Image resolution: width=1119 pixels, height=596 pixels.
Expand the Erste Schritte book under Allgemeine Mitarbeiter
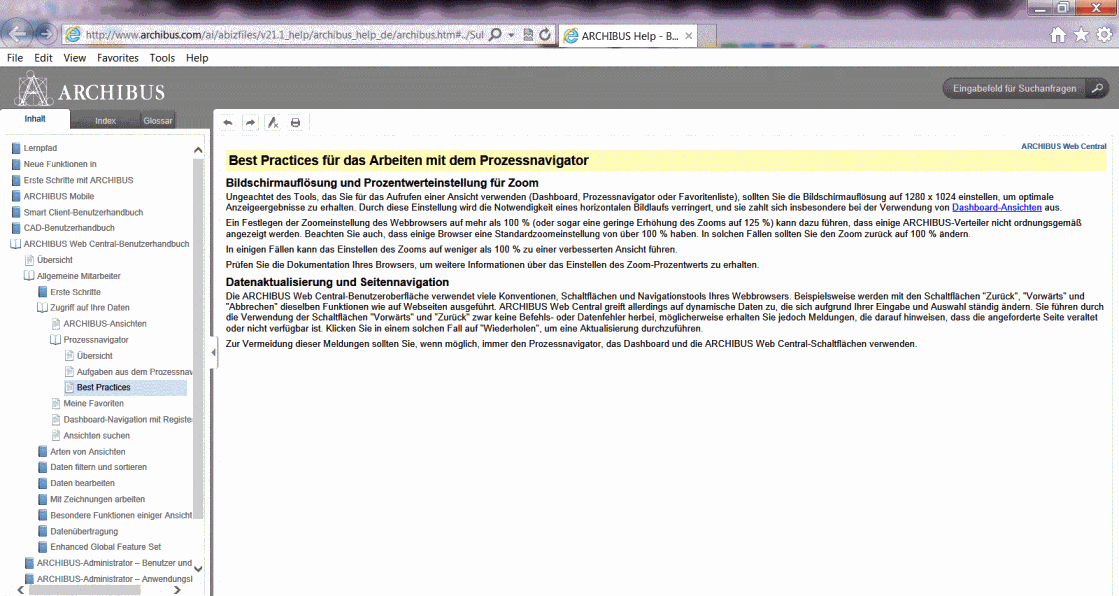[43, 292]
